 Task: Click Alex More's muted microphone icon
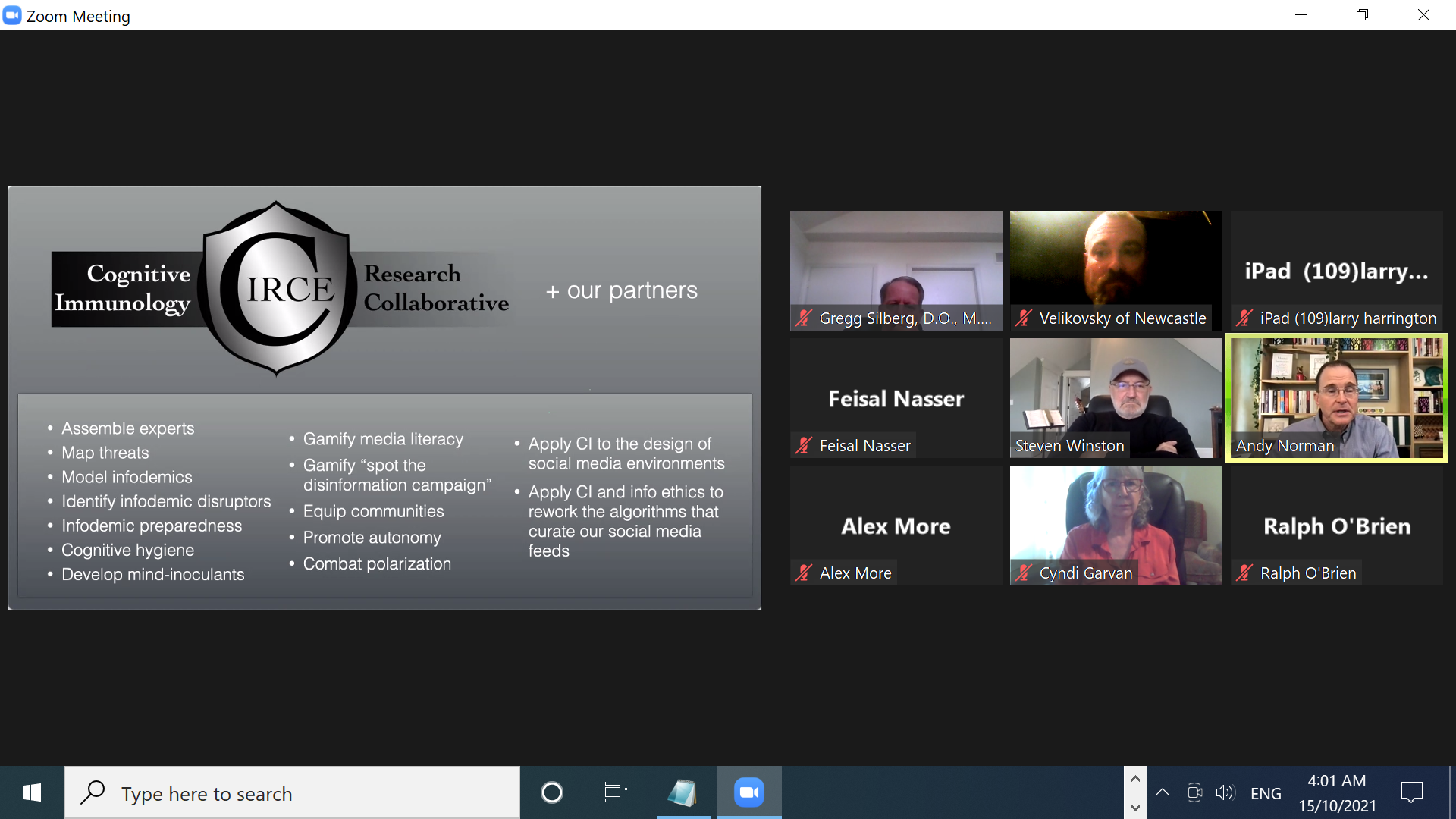point(803,573)
